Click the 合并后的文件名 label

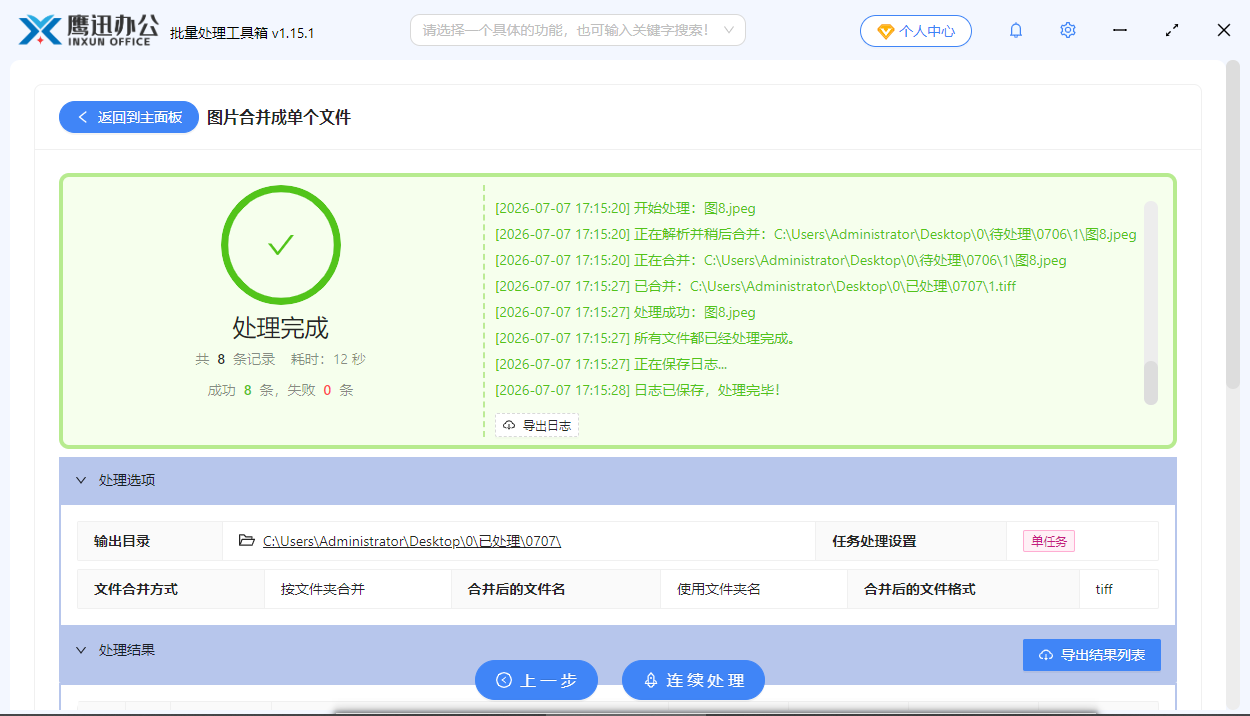pos(516,589)
